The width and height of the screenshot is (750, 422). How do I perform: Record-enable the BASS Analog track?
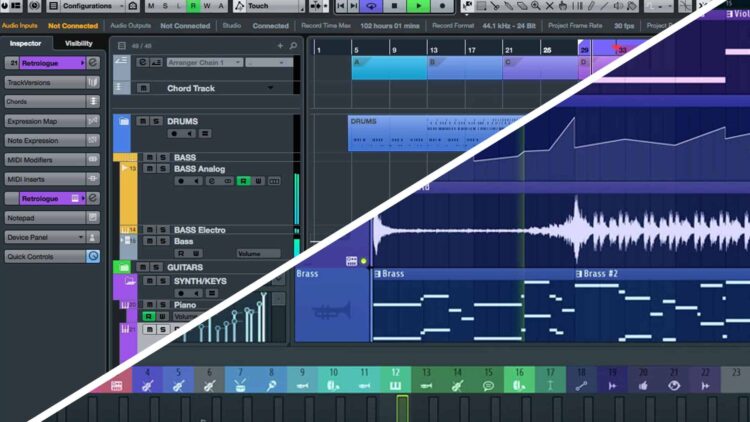click(181, 181)
